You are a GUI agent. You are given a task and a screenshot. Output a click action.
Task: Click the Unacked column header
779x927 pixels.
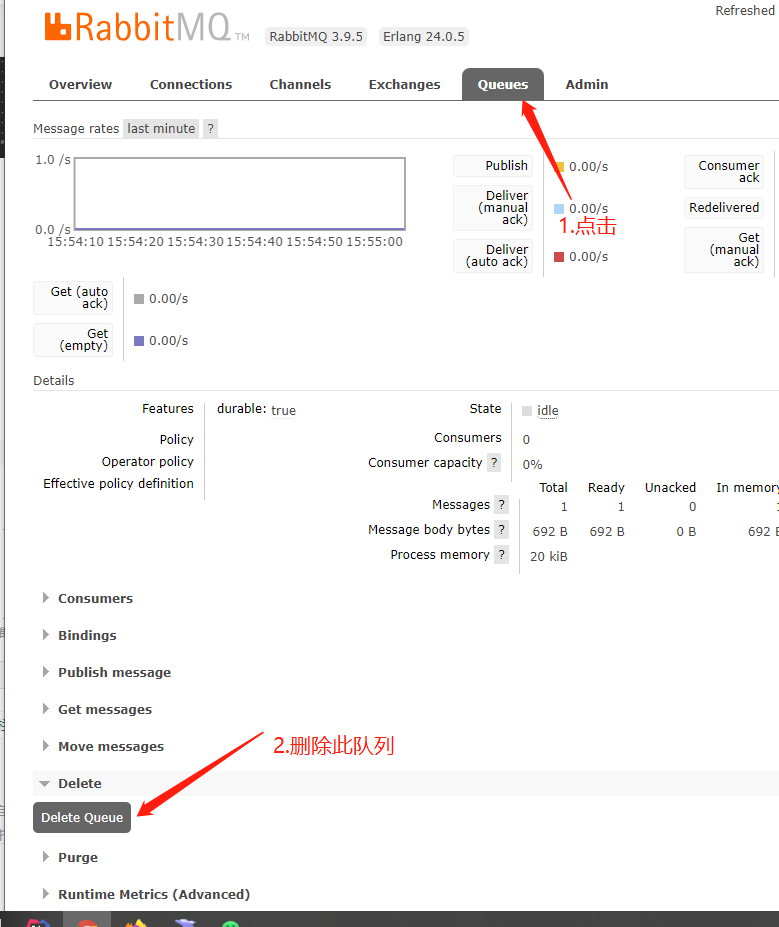(670, 487)
